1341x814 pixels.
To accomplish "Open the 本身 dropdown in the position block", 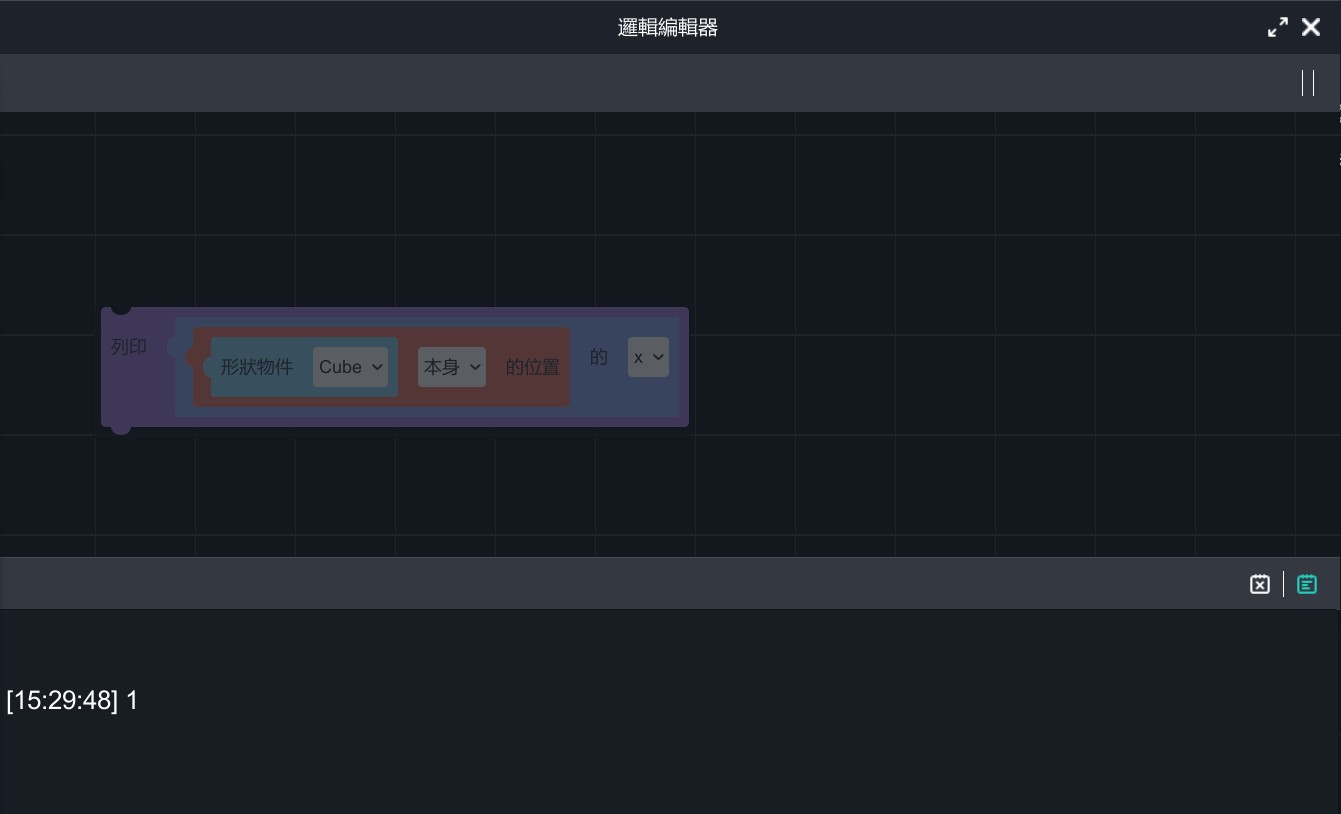I will point(451,367).
